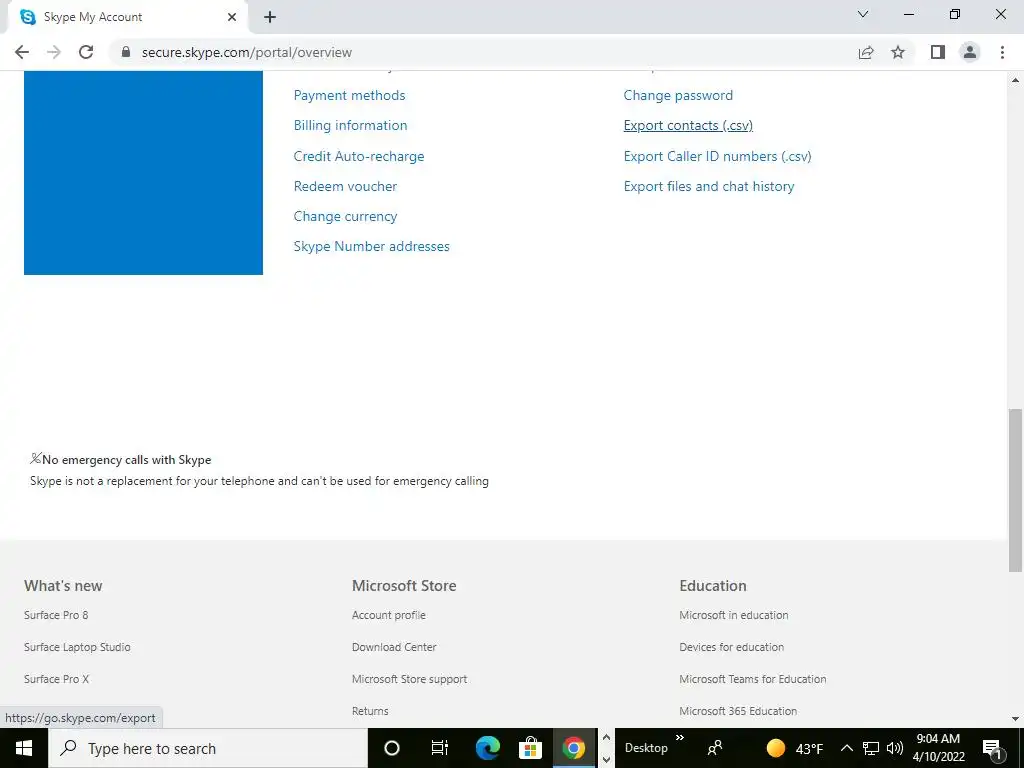Click the browser forward arrow
The height and width of the screenshot is (768, 1024).
coord(54,52)
